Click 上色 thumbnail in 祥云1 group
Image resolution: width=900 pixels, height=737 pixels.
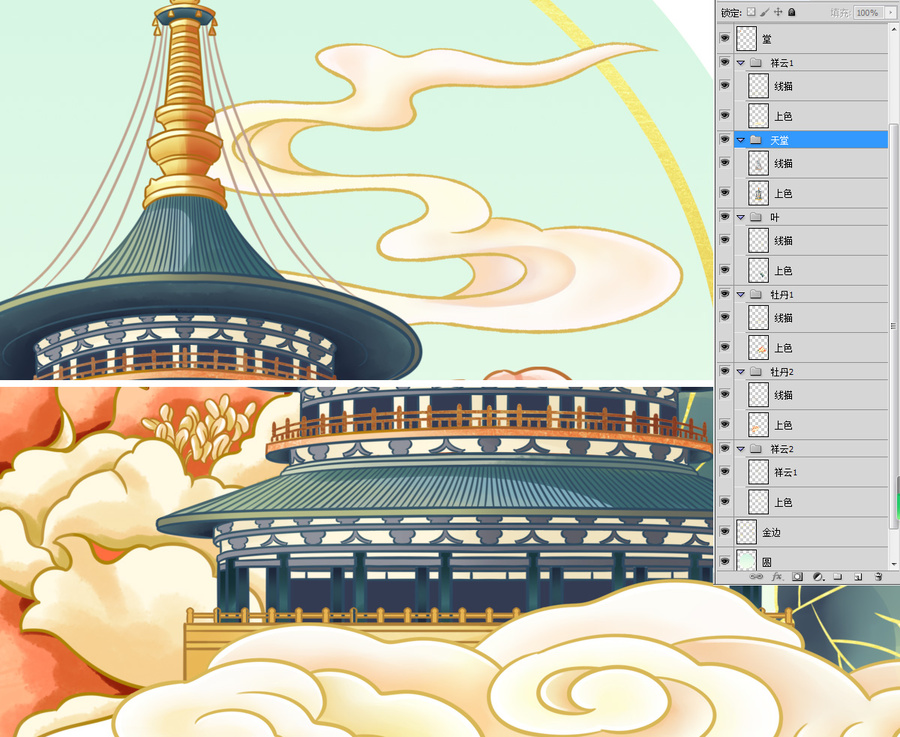758,115
